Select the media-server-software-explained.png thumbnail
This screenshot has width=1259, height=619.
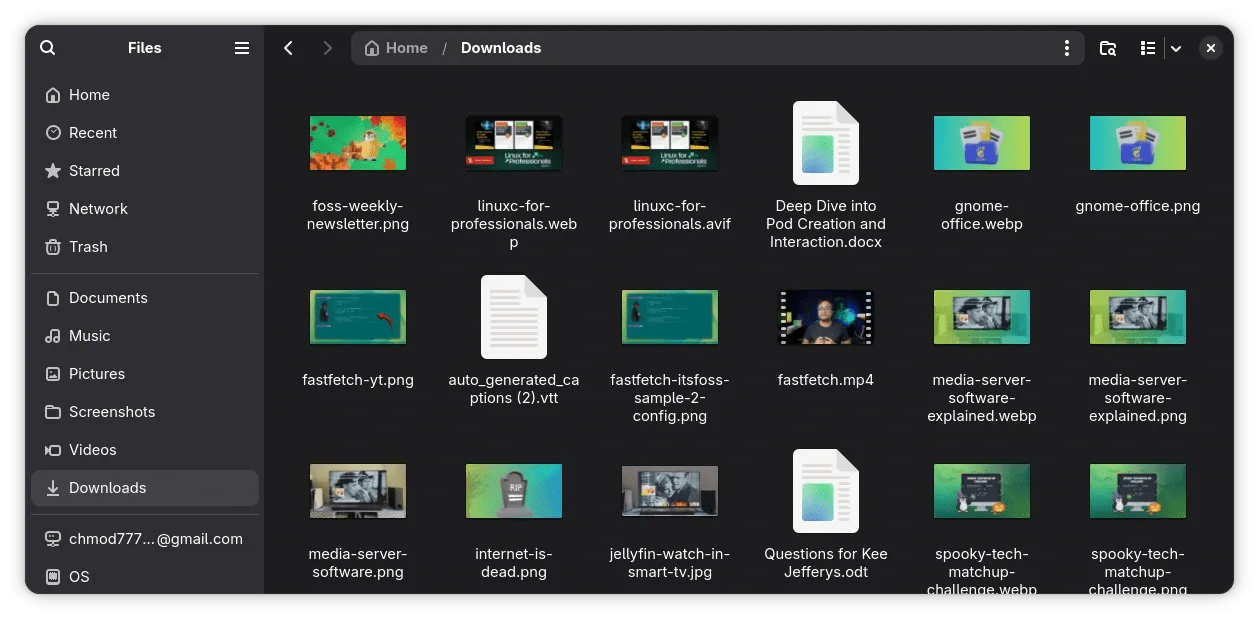1138,317
